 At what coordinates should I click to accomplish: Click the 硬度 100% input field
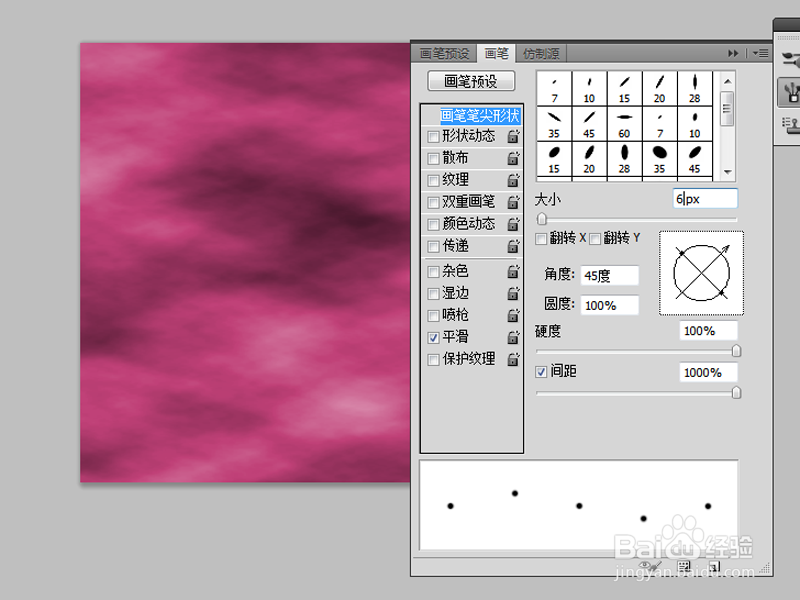point(708,331)
